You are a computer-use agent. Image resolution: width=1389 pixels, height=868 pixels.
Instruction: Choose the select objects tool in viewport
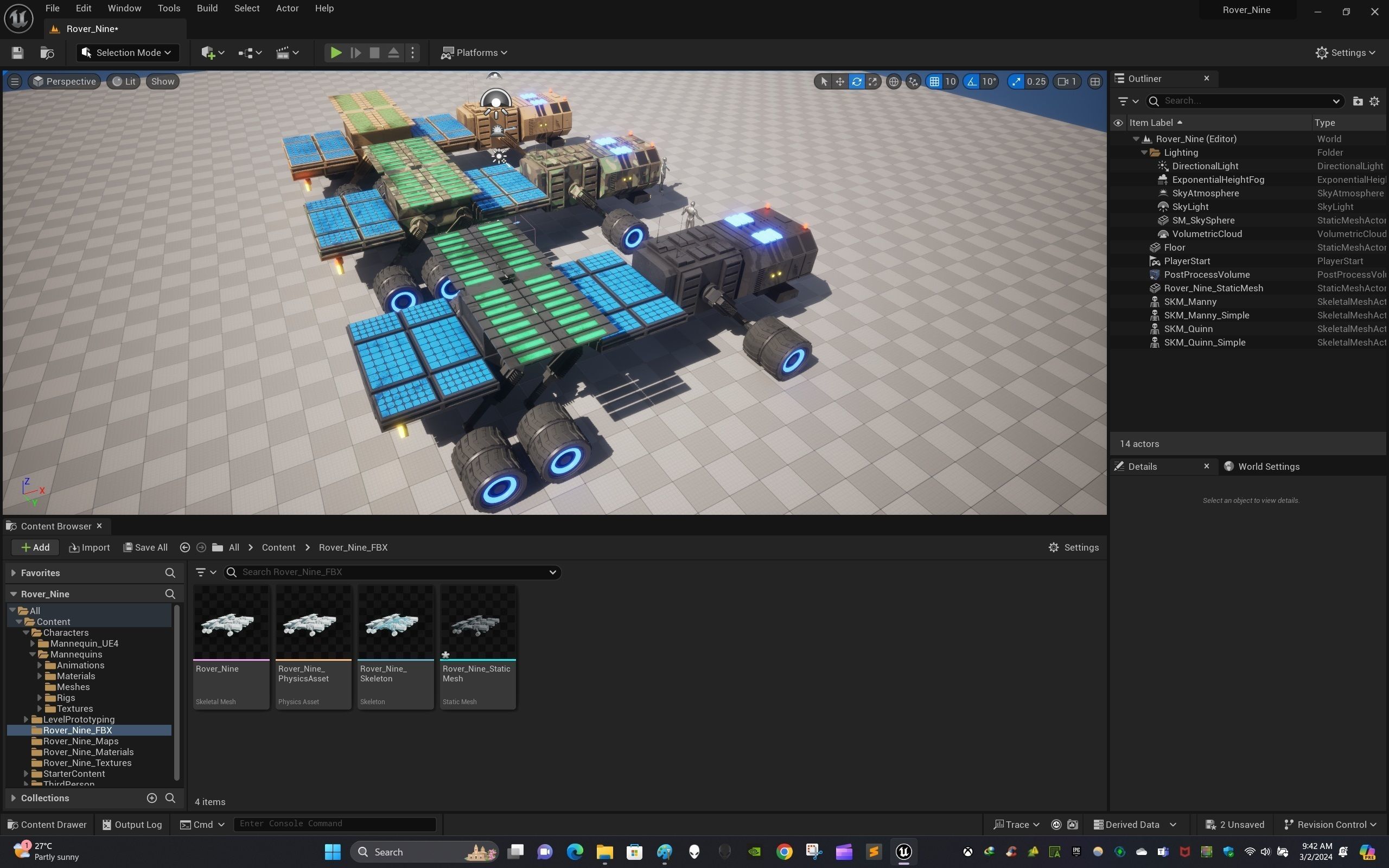click(824, 81)
